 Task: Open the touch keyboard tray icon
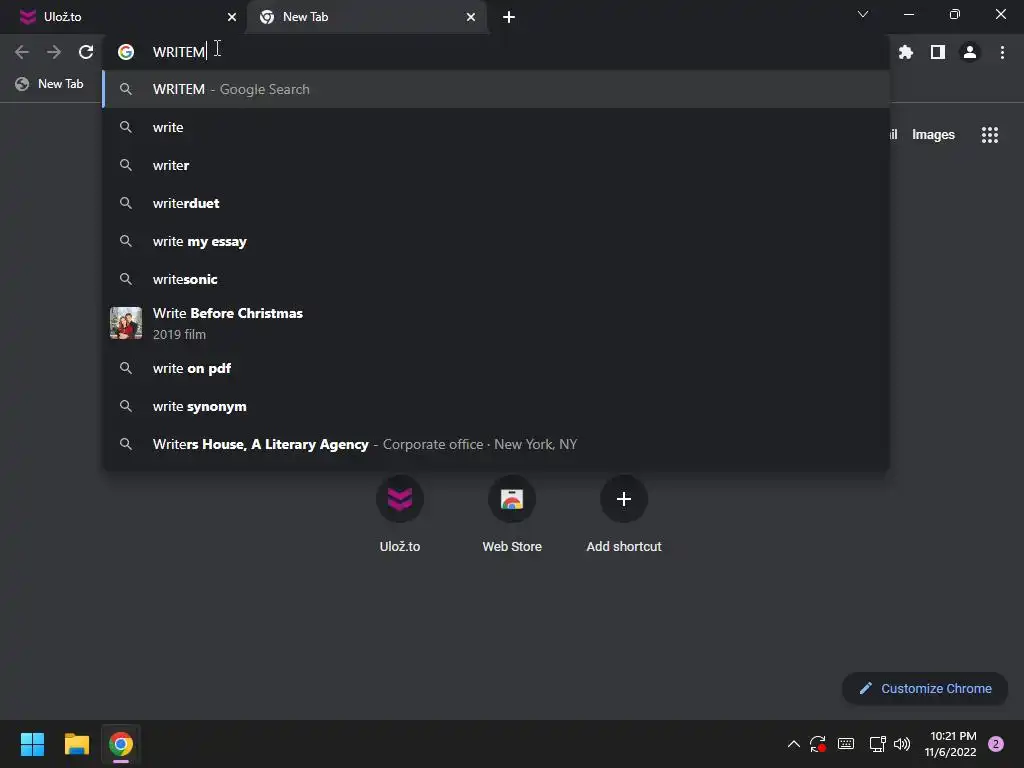846,744
